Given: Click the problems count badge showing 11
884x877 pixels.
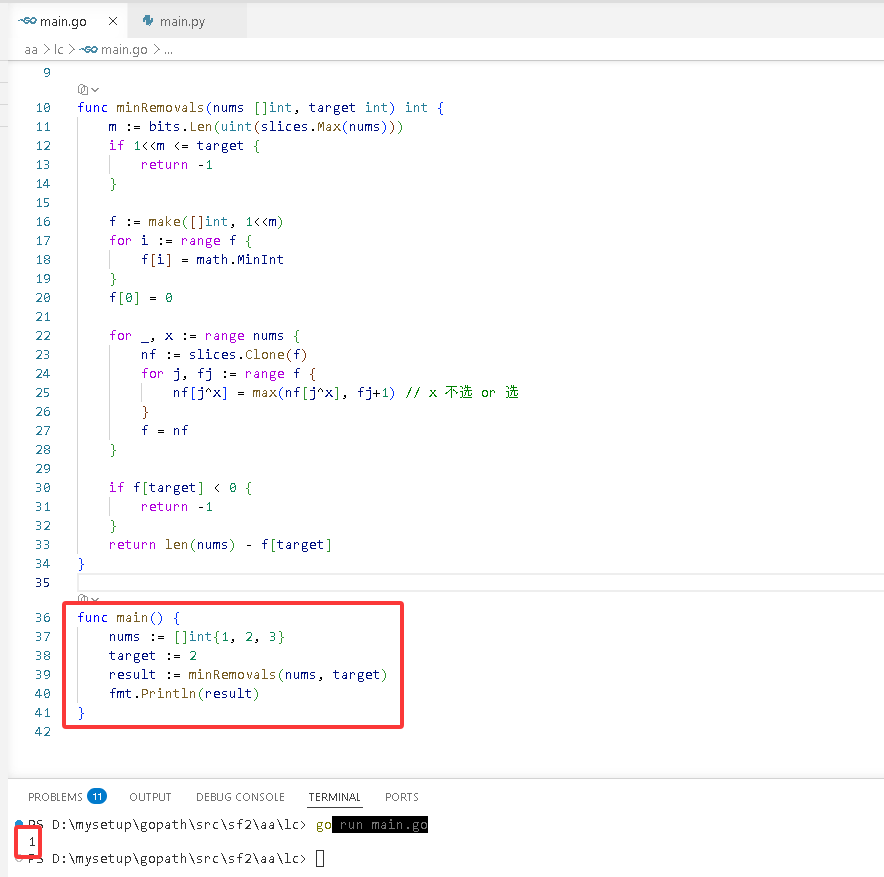Looking at the screenshot, I should click(x=97, y=796).
